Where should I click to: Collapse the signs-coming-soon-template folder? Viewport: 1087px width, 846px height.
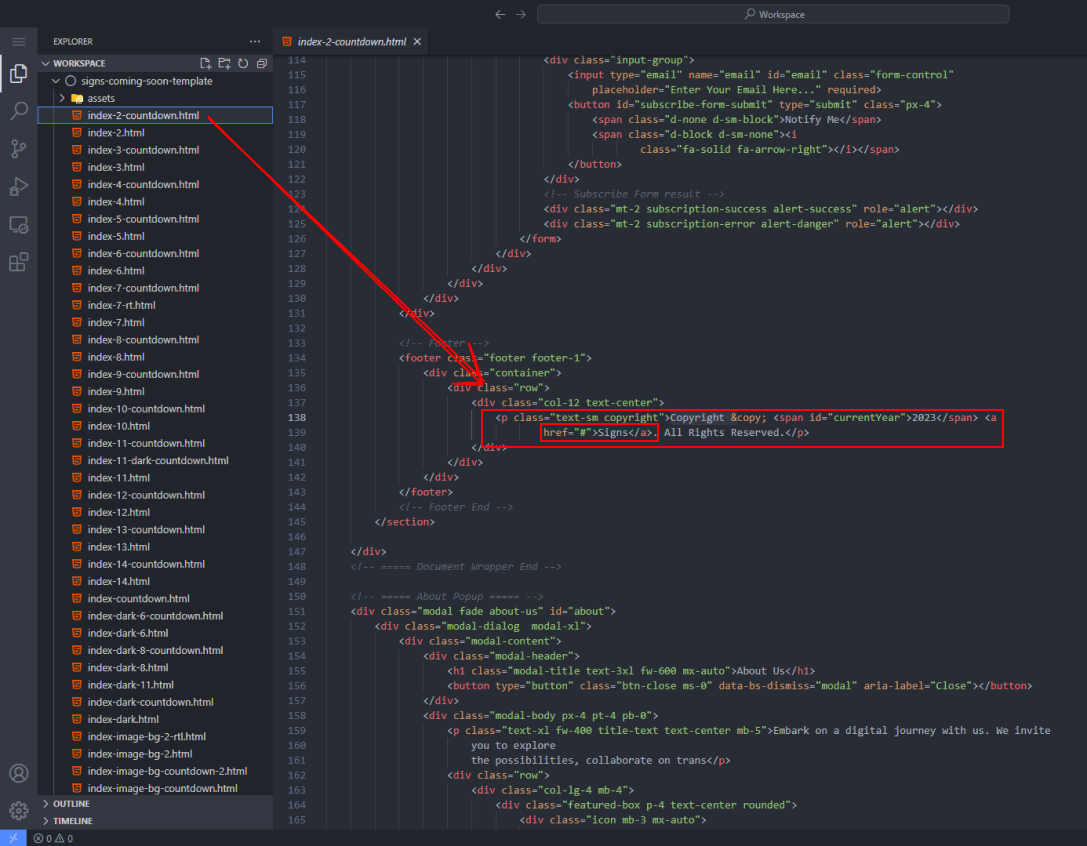[57, 81]
